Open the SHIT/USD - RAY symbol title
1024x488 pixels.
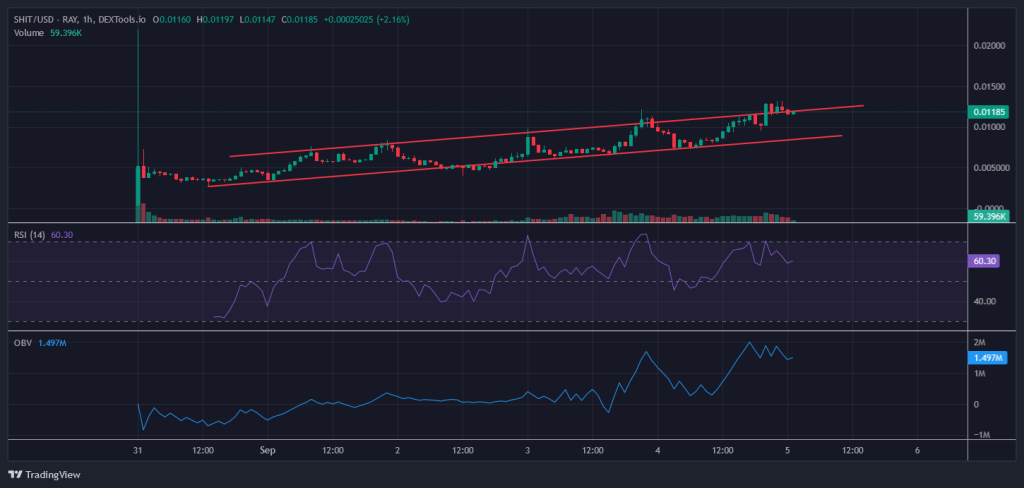[81, 20]
